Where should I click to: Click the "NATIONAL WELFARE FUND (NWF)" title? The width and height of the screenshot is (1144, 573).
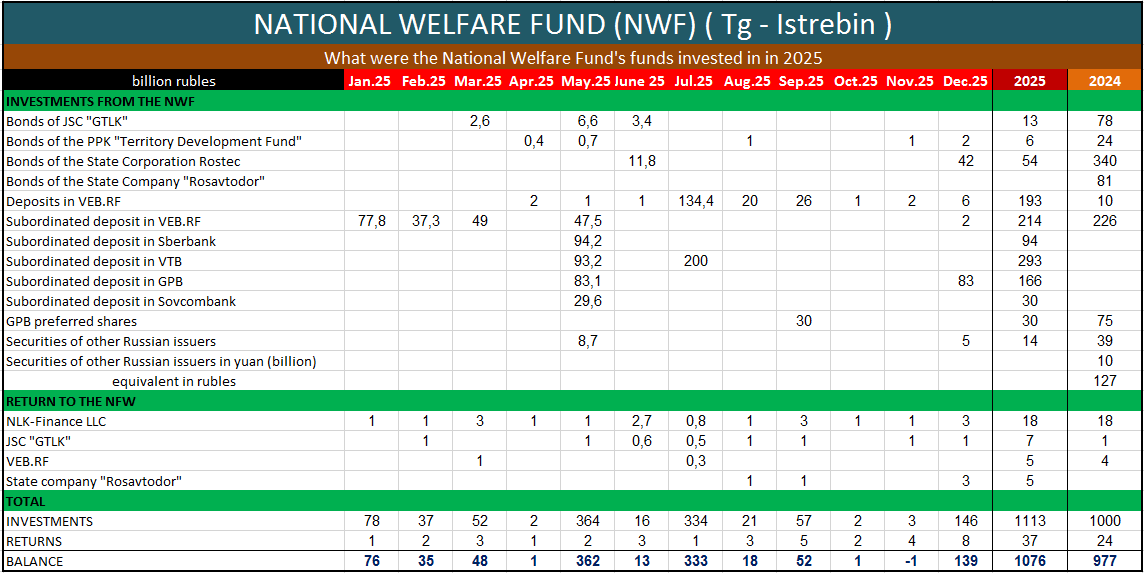[x=573, y=25]
